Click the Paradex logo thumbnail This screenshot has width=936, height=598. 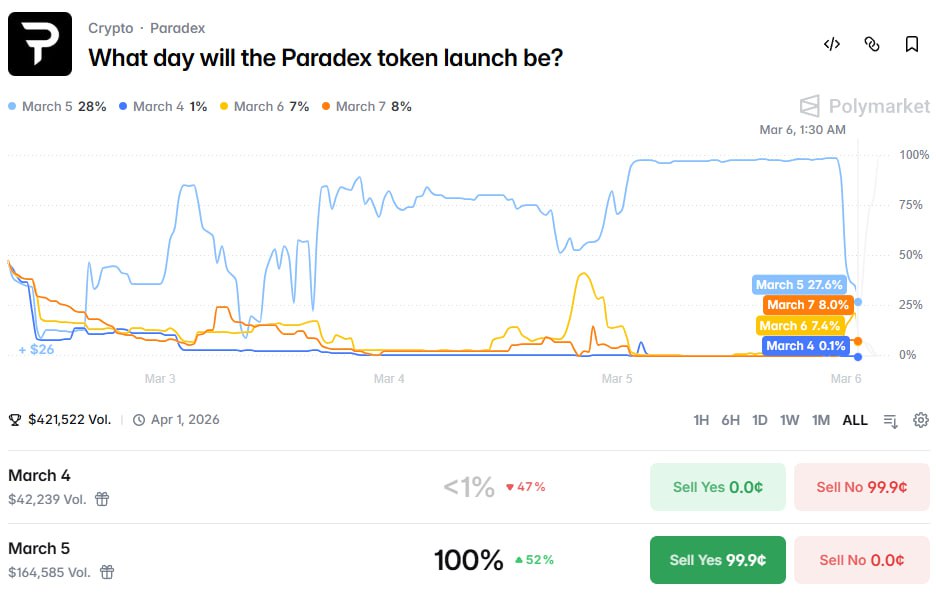pos(40,44)
